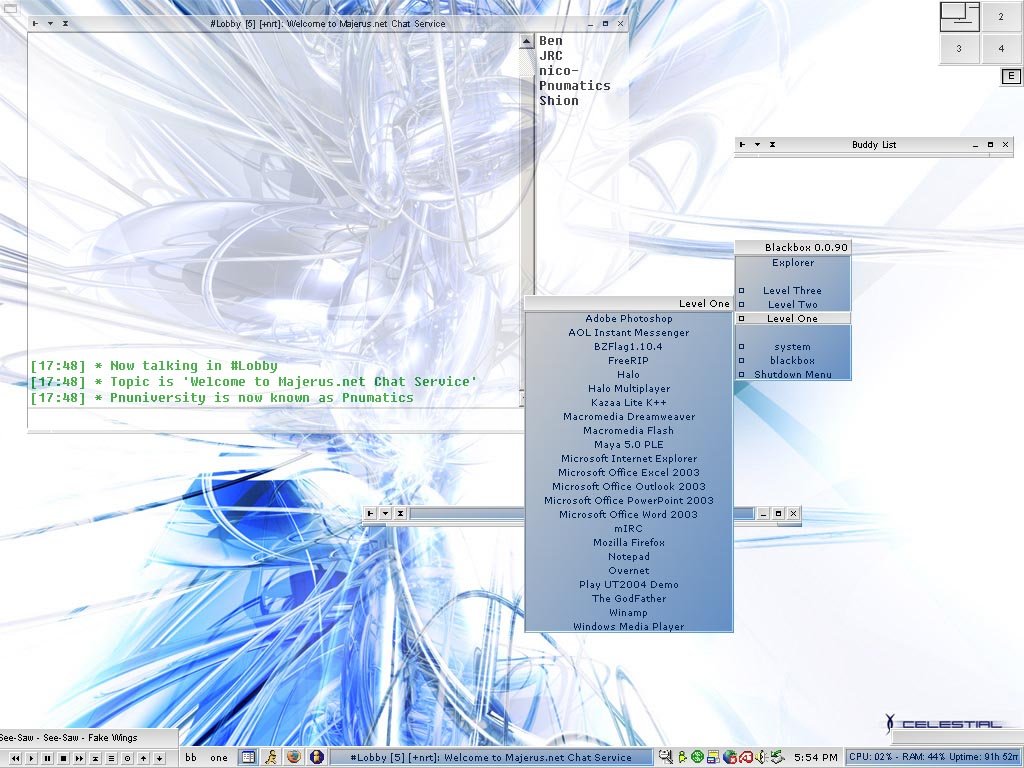Click the #Lobby chat task in the taskbar
1024x768 pixels.
click(x=490, y=758)
